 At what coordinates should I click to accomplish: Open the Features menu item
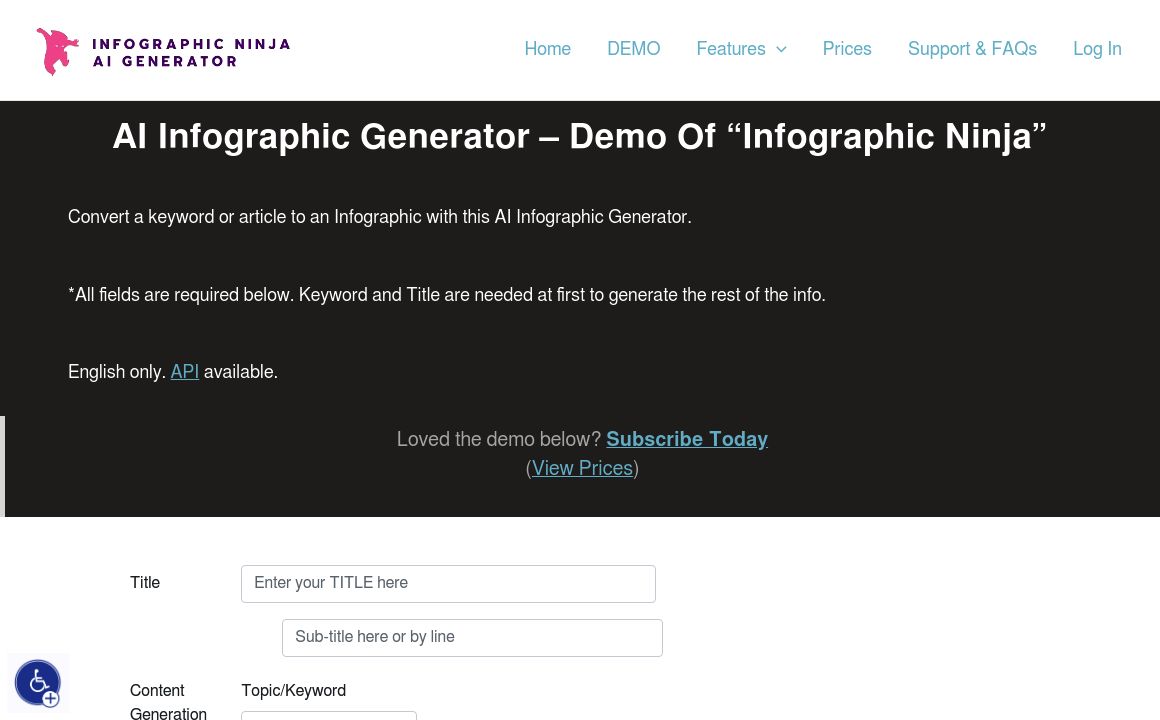[x=730, y=50]
